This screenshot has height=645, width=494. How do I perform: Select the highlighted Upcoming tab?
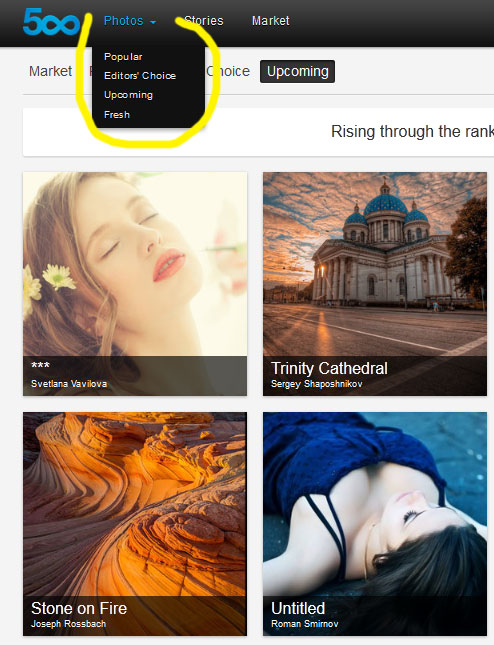coord(297,71)
